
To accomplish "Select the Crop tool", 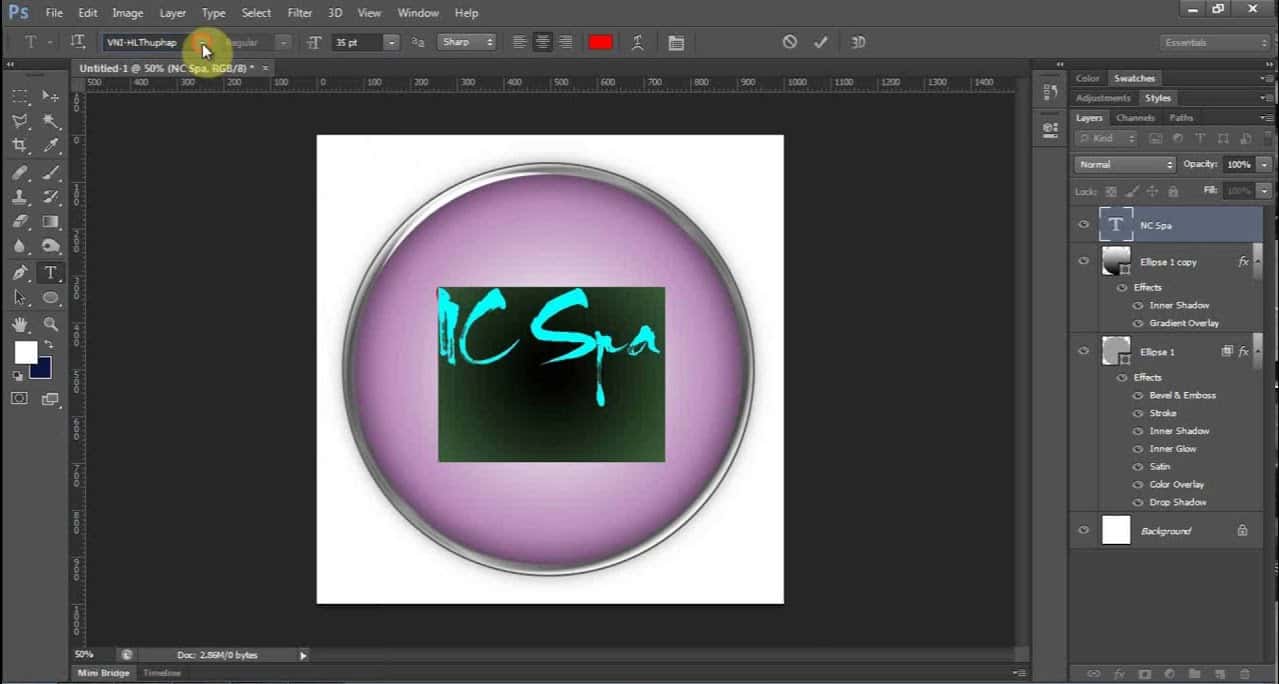I will 20,146.
